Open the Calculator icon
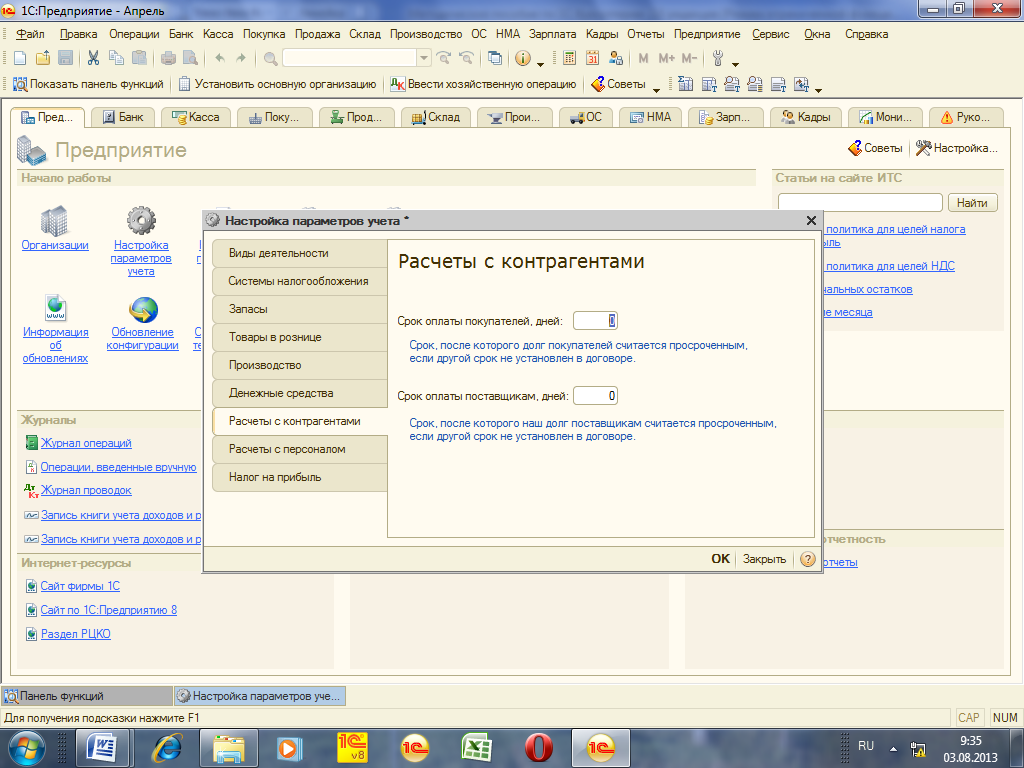Viewport: 1024px width, 768px height. click(569, 58)
